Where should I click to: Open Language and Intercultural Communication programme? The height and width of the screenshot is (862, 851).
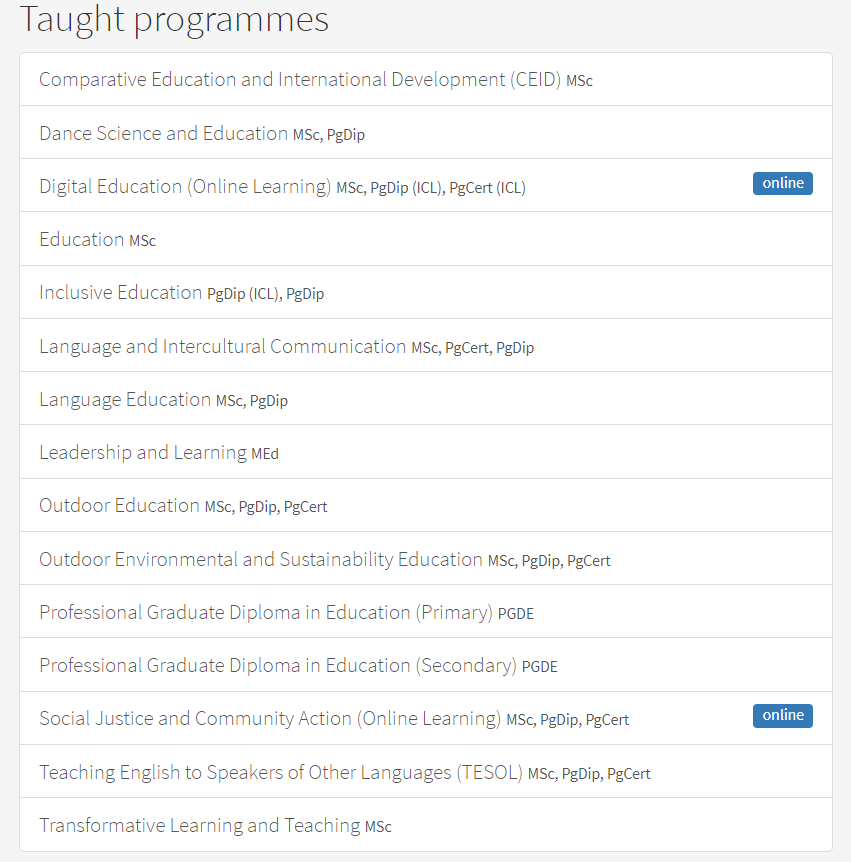click(x=222, y=346)
